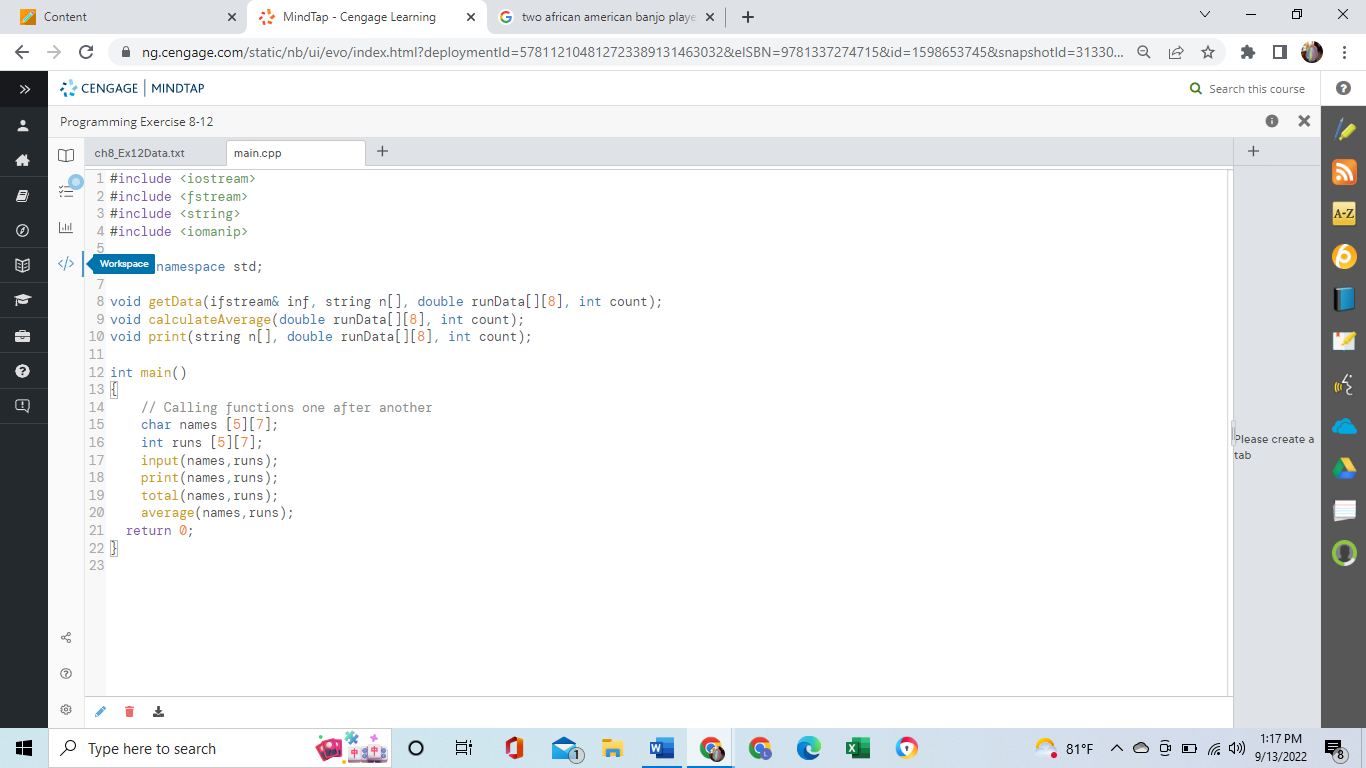
Task: Open the compass navigation icon
Action: pos(23,231)
